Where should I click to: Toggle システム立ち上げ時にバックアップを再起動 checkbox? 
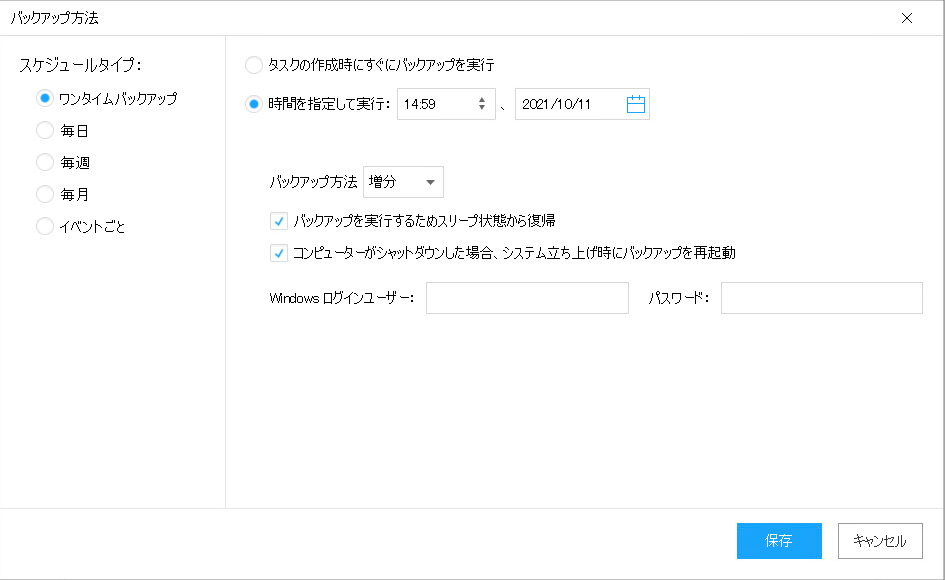click(278, 253)
